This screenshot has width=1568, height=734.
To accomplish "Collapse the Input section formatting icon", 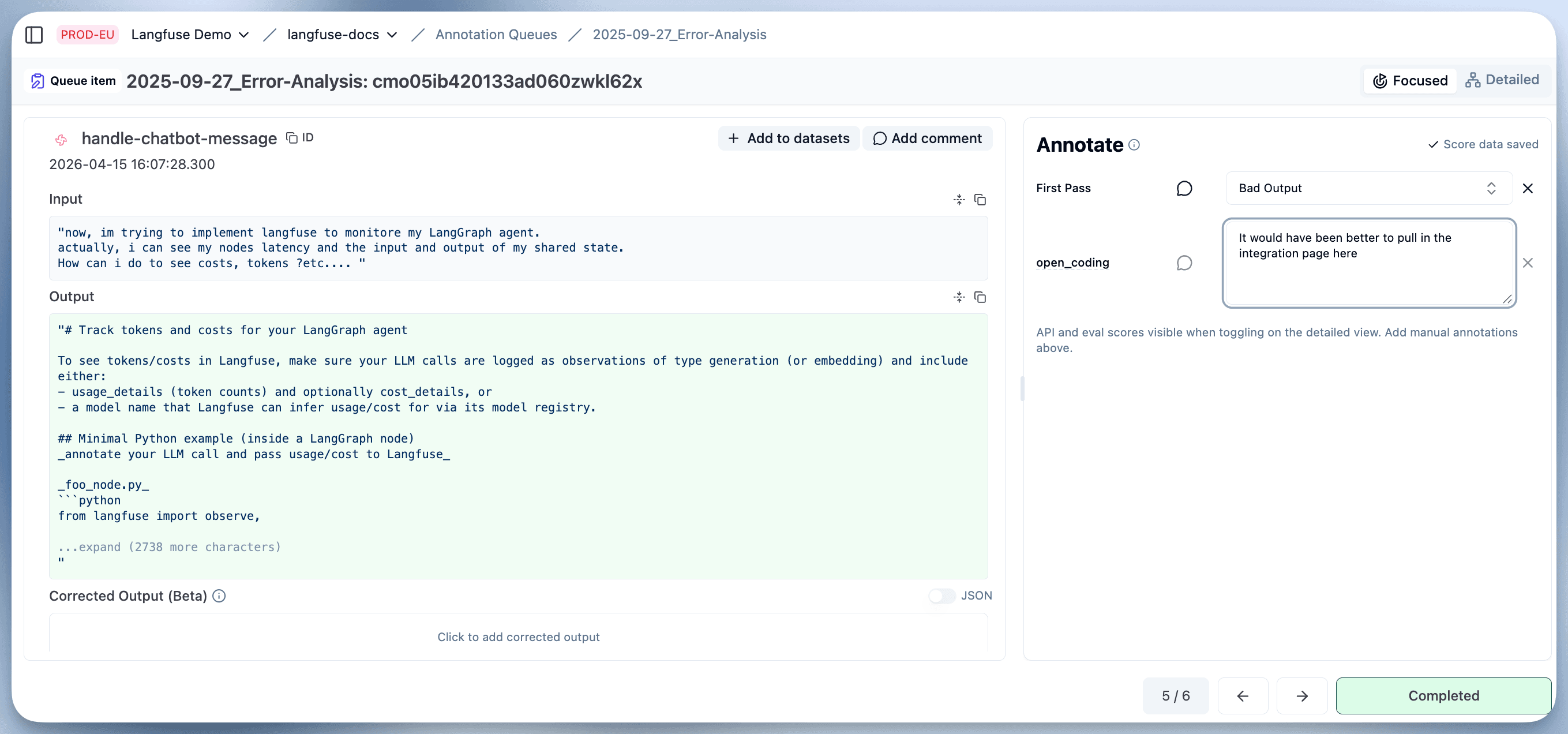I will [x=959, y=200].
